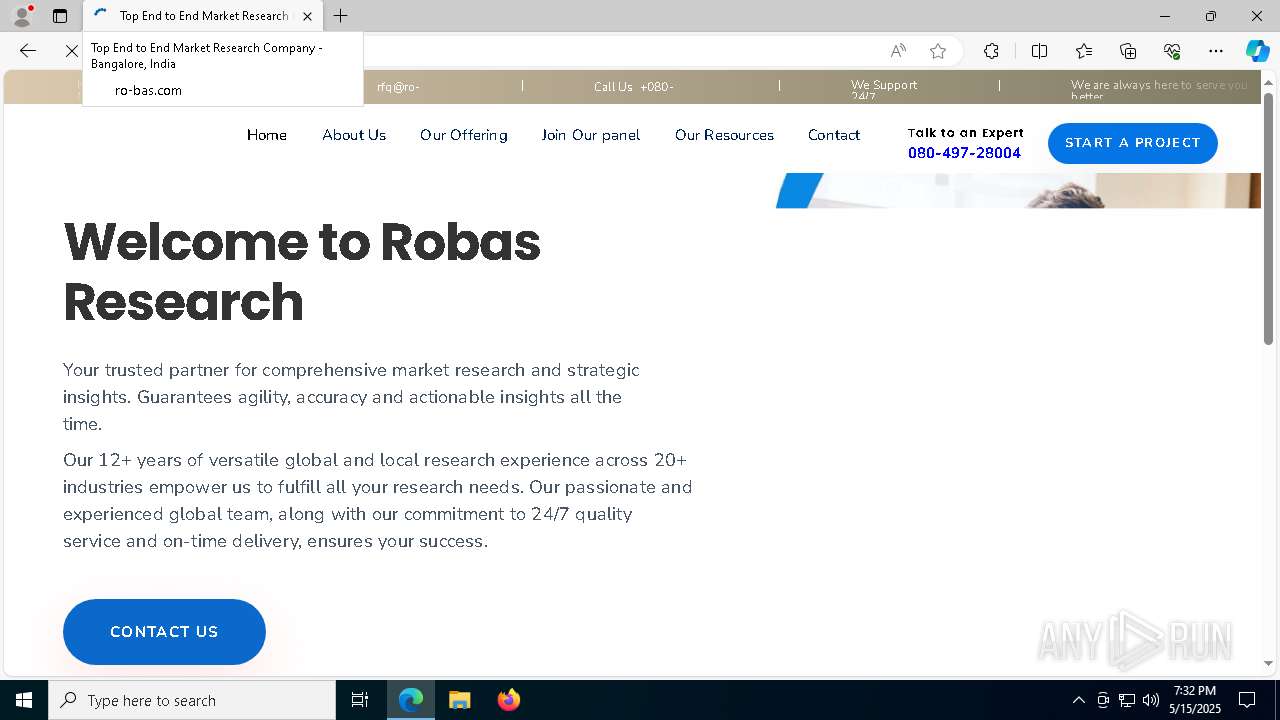The height and width of the screenshot is (720, 1280).
Task: Click the page vertical scrollbar thumb
Action: [1268, 218]
